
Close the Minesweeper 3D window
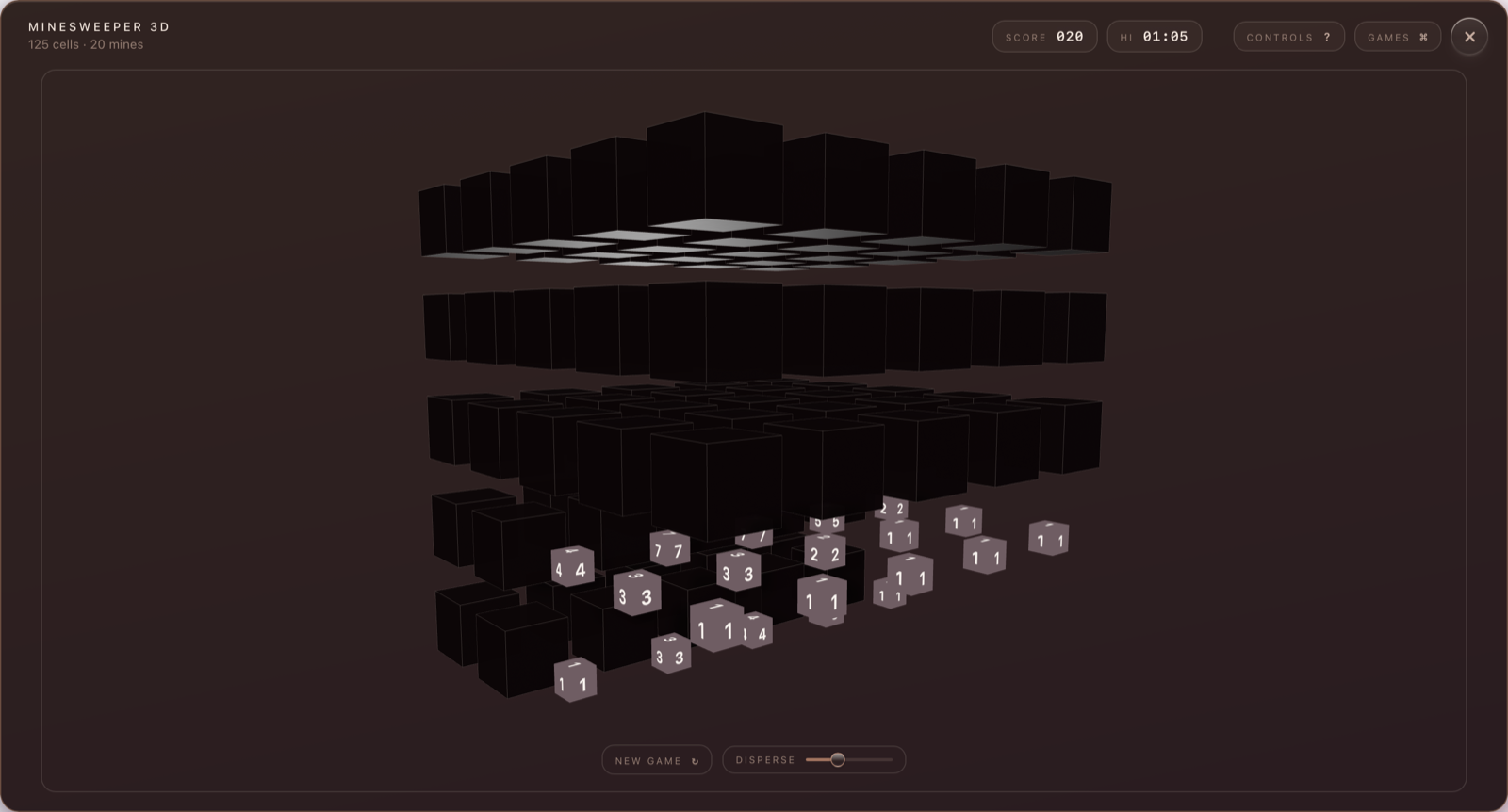pyautogui.click(x=1469, y=37)
